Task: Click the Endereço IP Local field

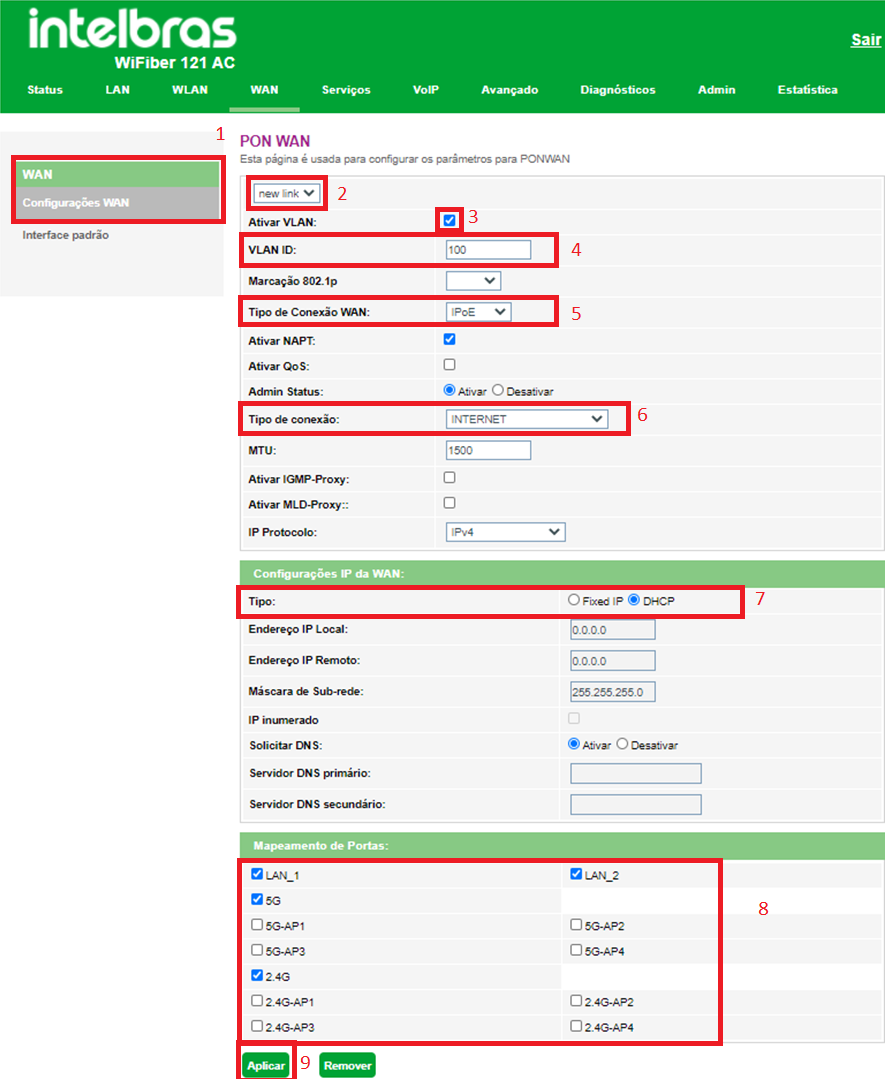Action: click(613, 630)
